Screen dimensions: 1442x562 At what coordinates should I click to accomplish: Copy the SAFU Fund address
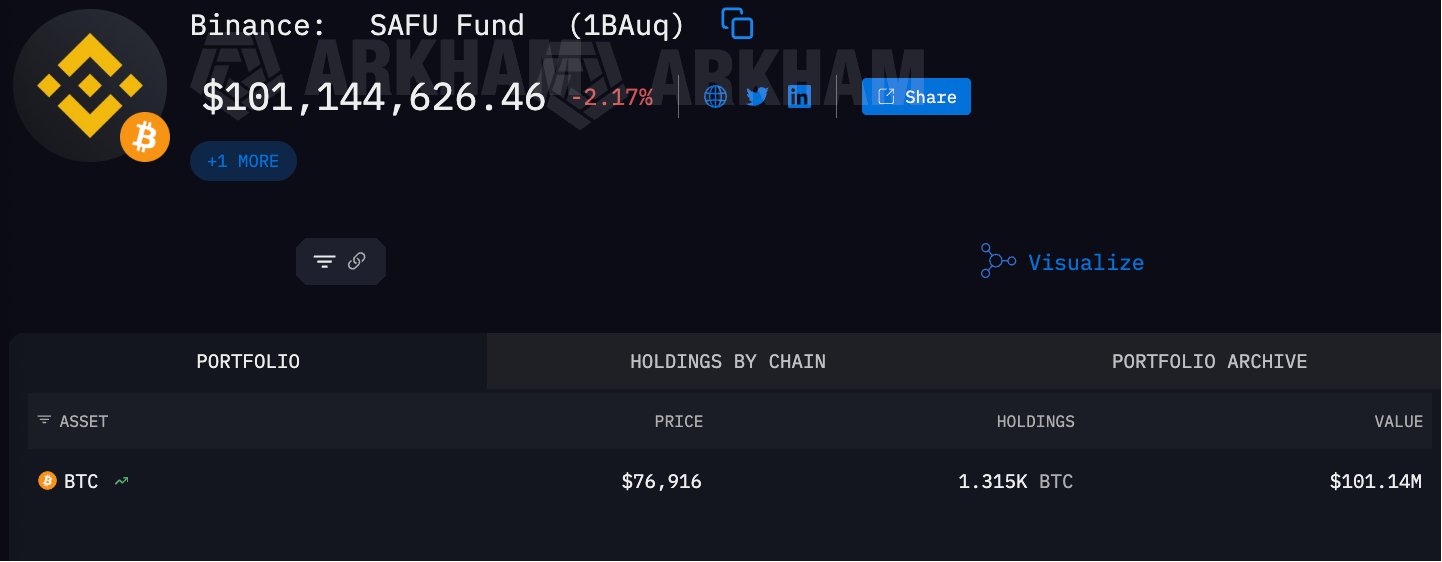(x=737, y=23)
